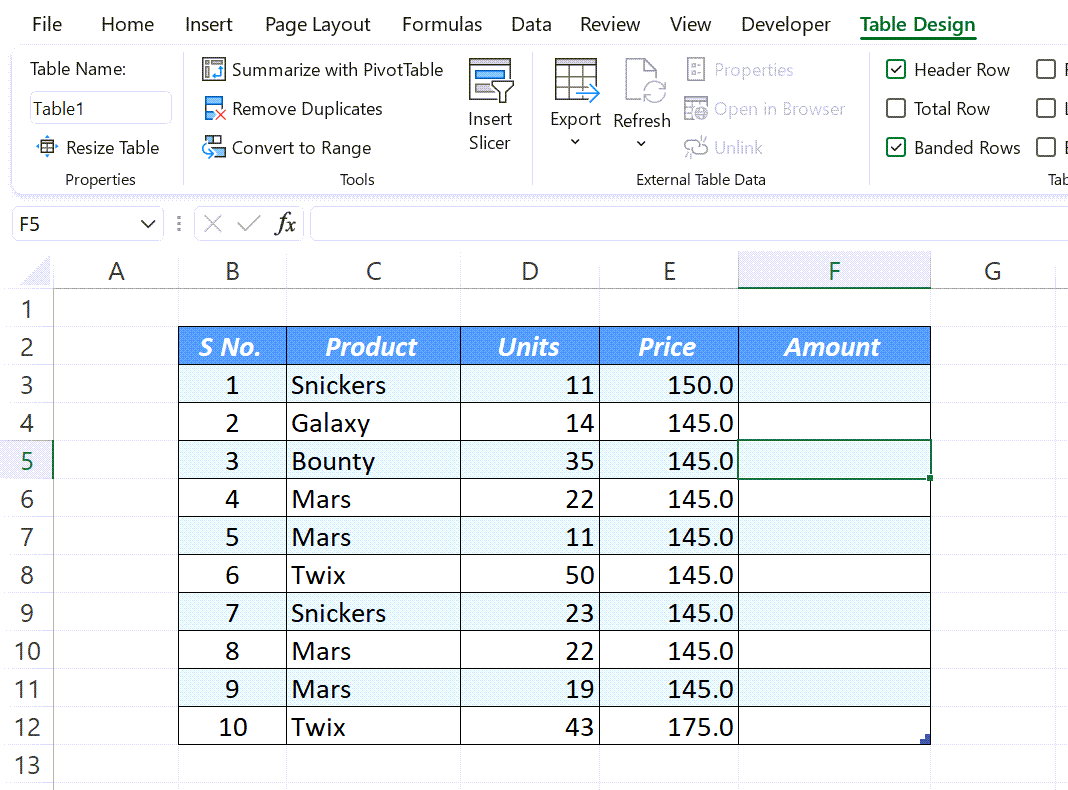This screenshot has height=790, width=1068.
Task: Disable the Header Row checkbox
Action: click(895, 69)
